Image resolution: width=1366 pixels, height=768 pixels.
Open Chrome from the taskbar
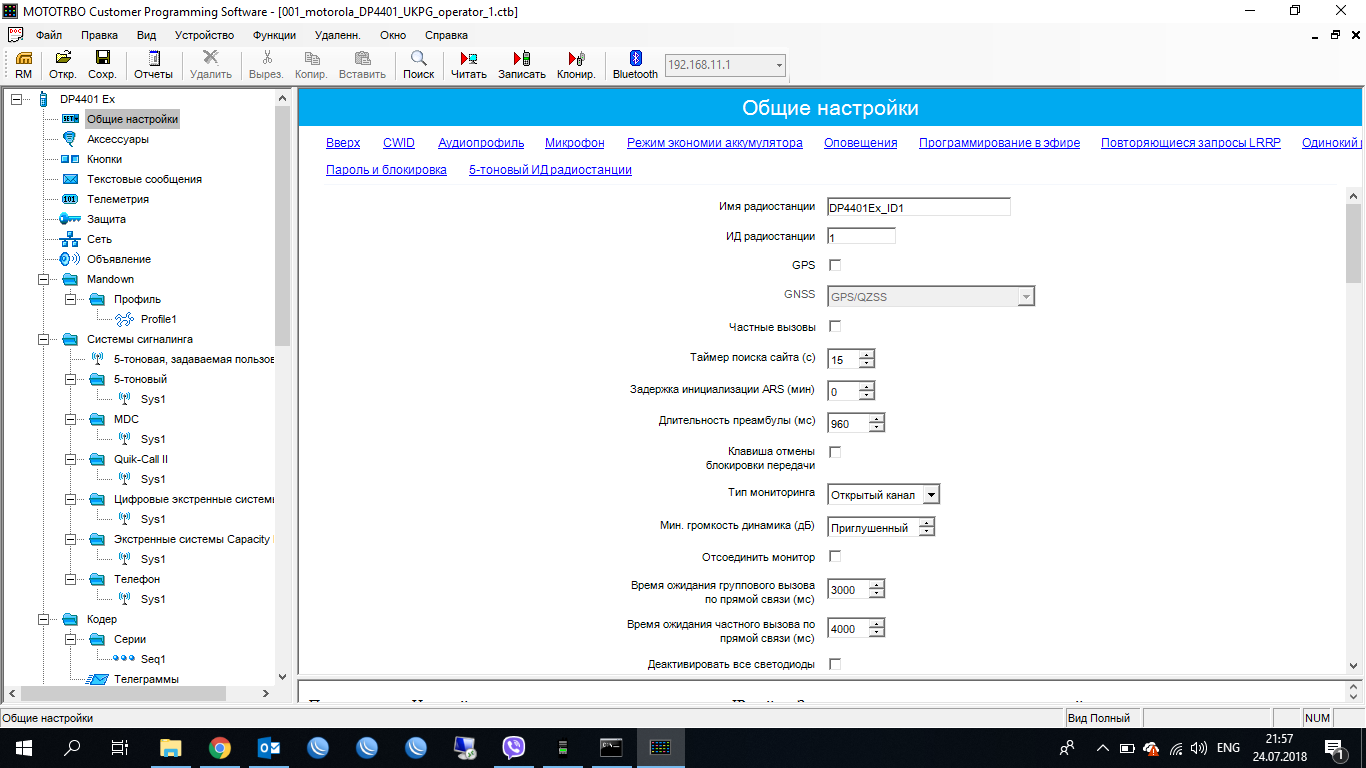pyautogui.click(x=220, y=747)
